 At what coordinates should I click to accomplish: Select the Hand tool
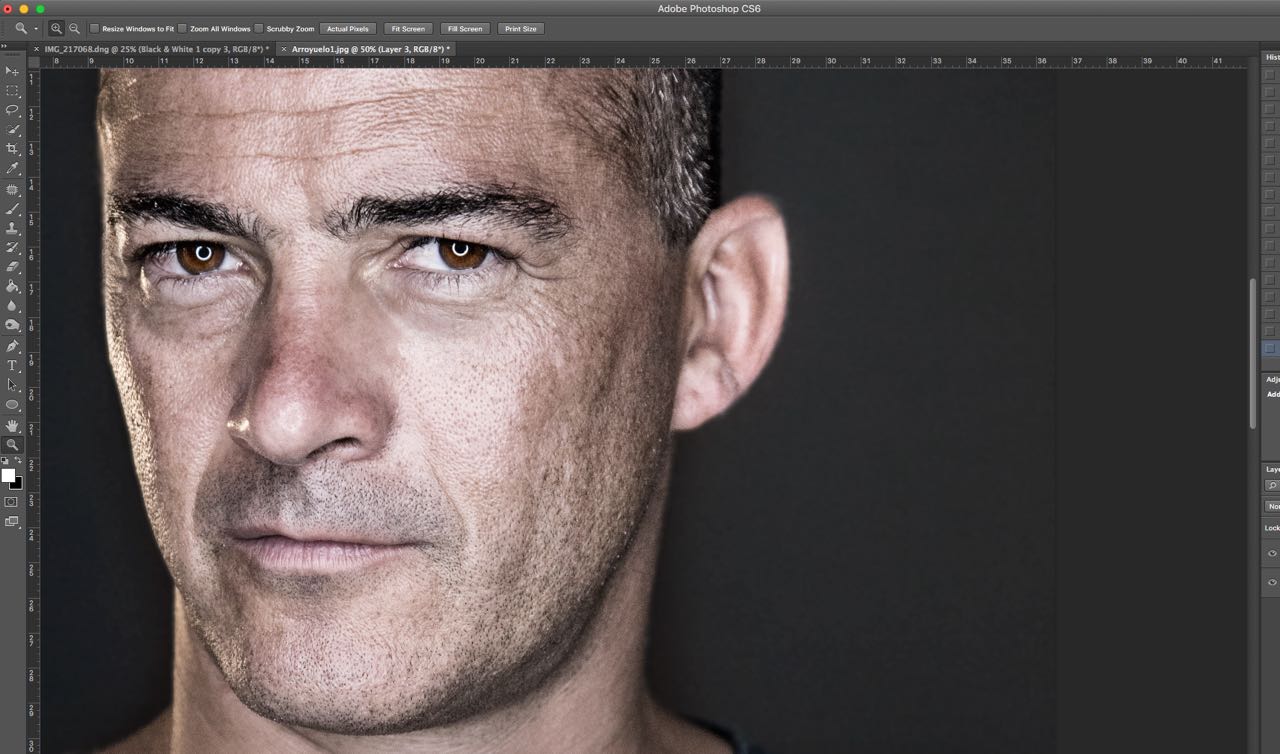pyautogui.click(x=12, y=425)
